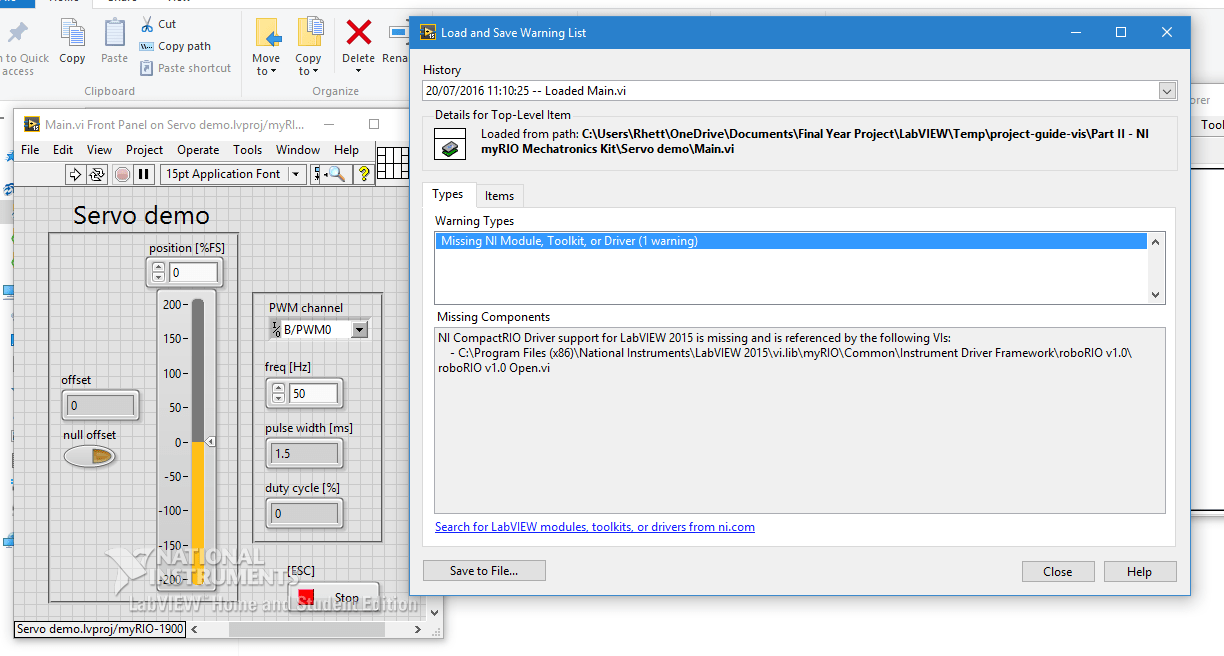Click the Pause button in LabVIEW toolbar

point(144,174)
